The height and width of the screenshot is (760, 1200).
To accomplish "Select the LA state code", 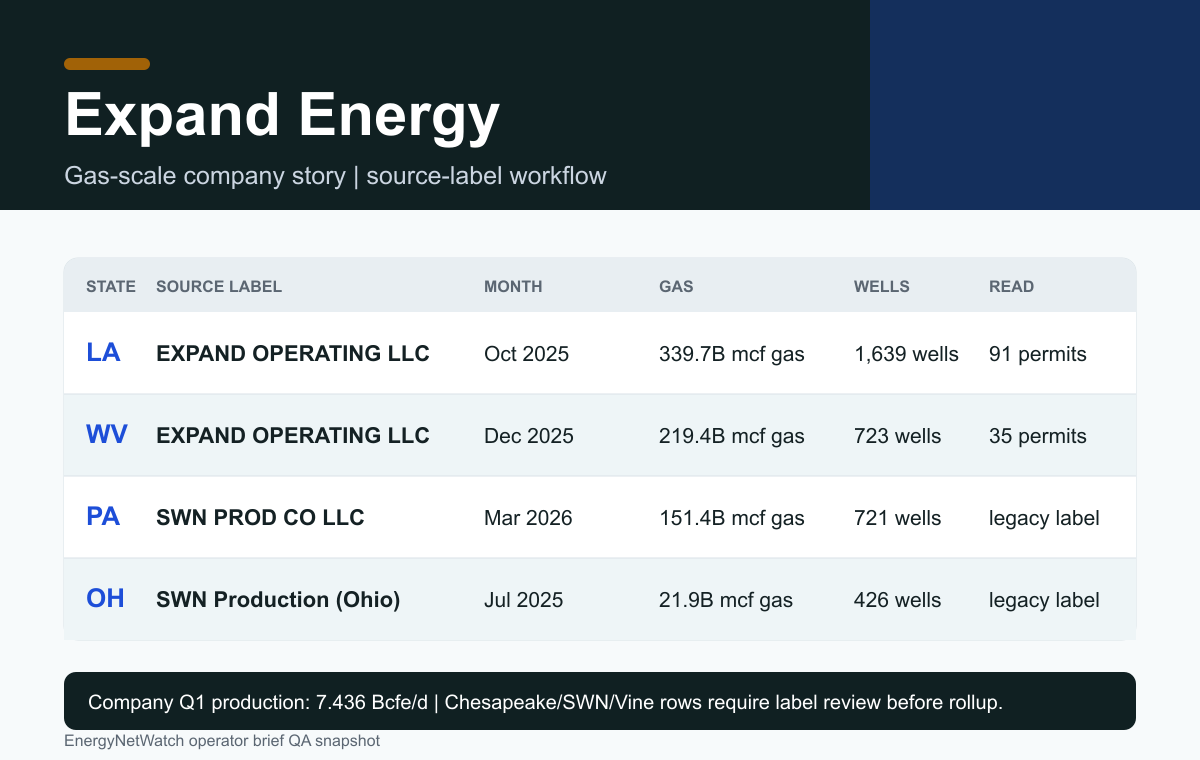I will (103, 352).
